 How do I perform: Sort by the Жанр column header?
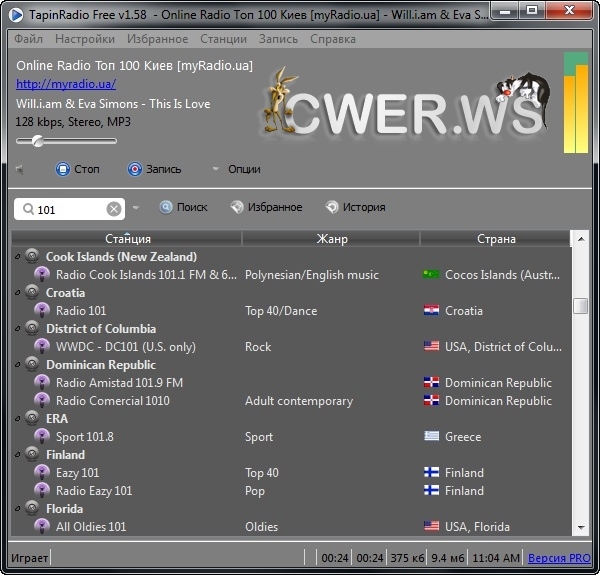(331, 239)
